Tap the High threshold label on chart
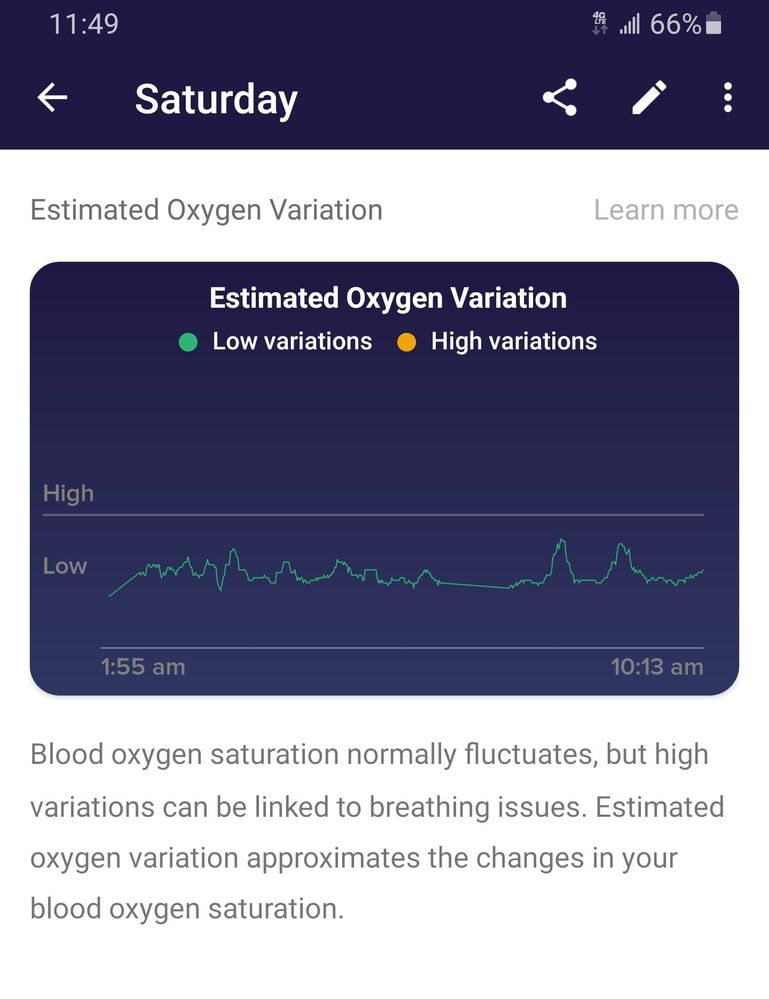Viewport: 769px width, 999px height. coord(68,493)
